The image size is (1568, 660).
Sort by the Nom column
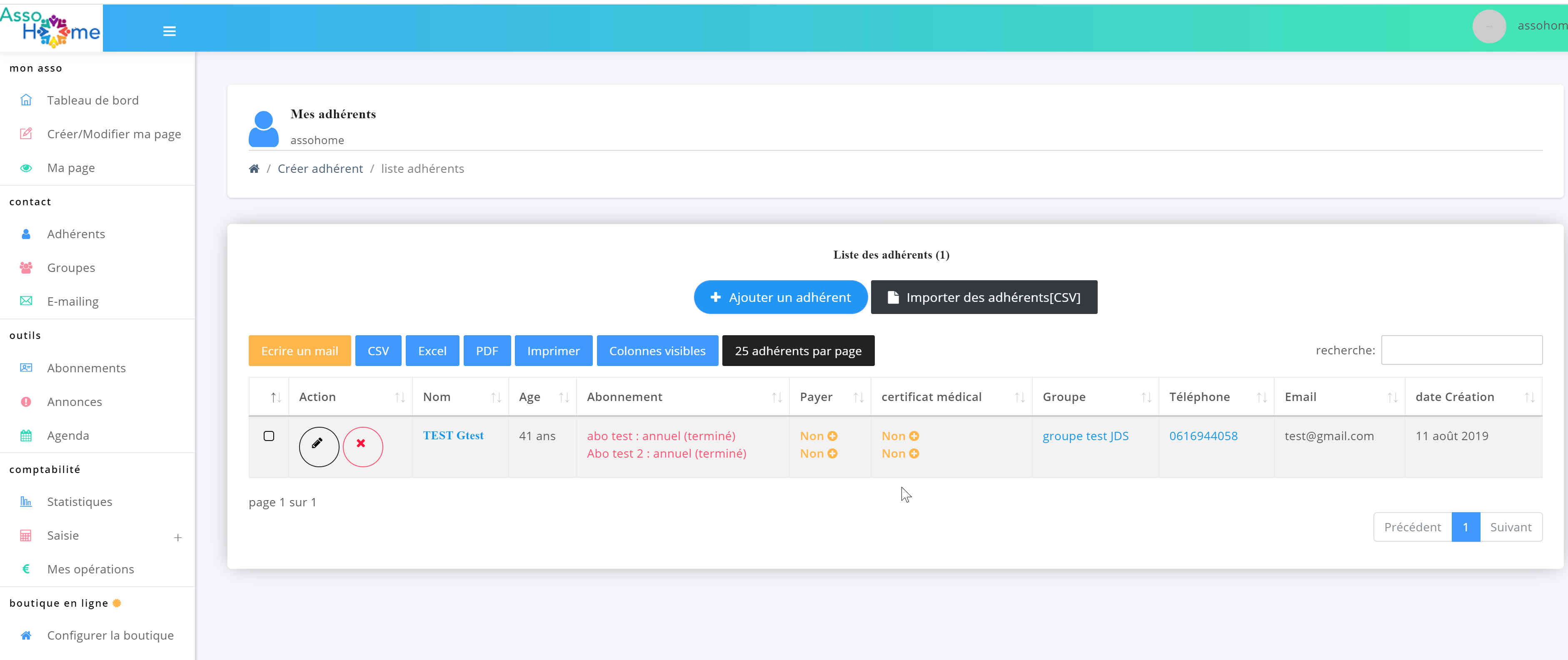tap(460, 397)
